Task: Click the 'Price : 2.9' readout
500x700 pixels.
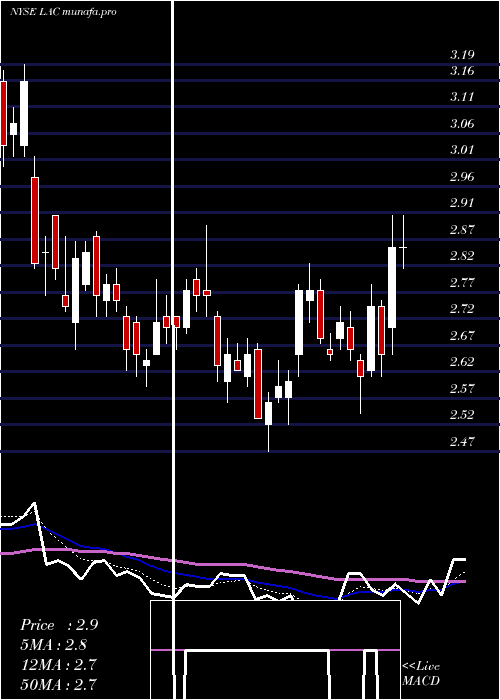Action: point(58,625)
